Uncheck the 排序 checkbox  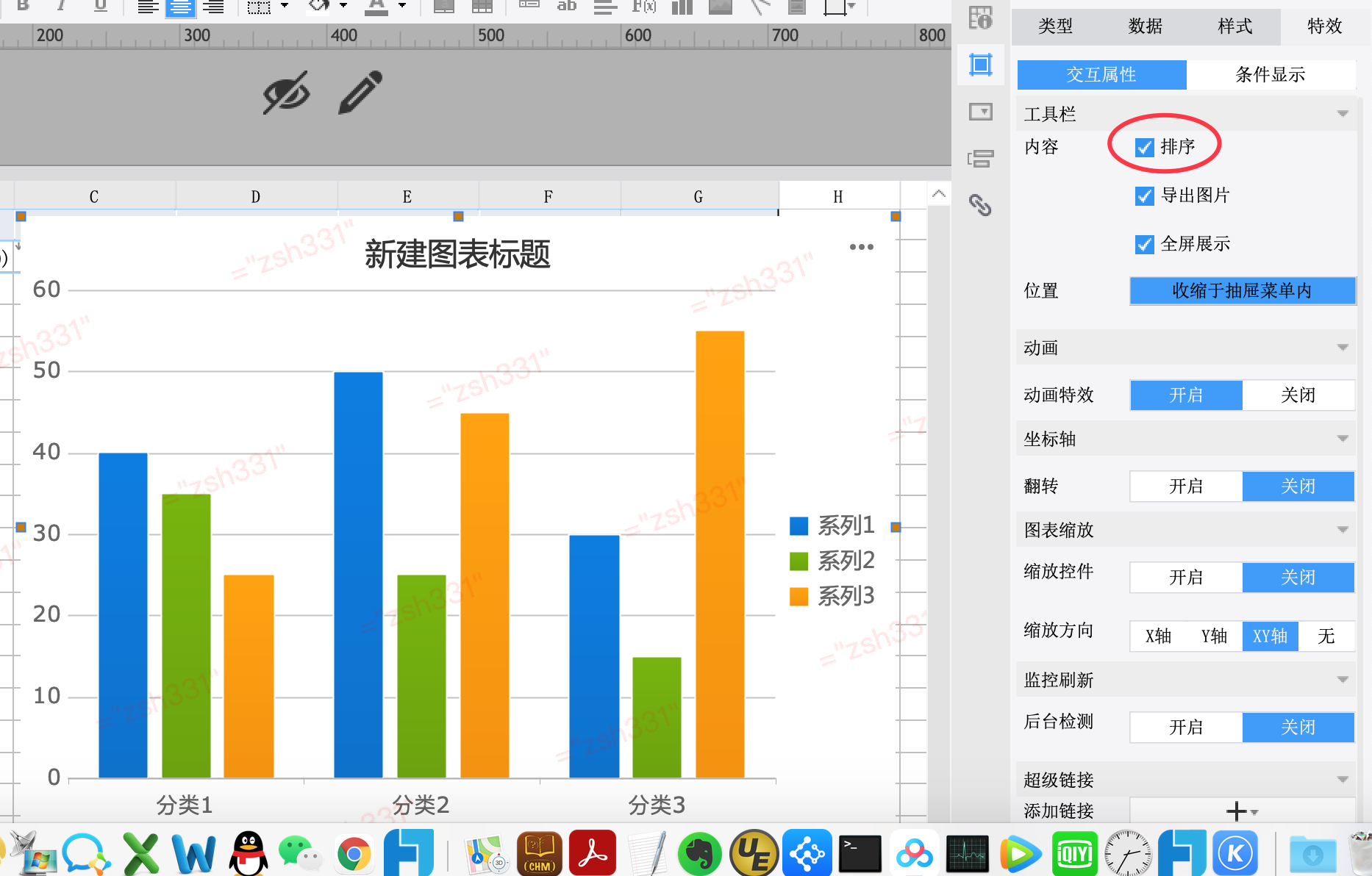click(1144, 148)
